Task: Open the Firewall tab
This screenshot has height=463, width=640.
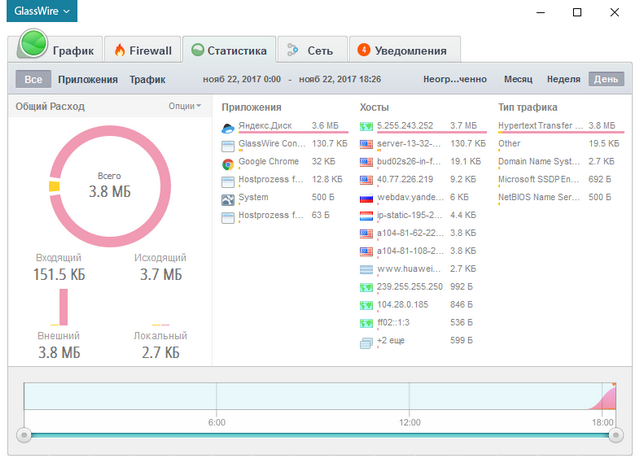Action: point(144,49)
